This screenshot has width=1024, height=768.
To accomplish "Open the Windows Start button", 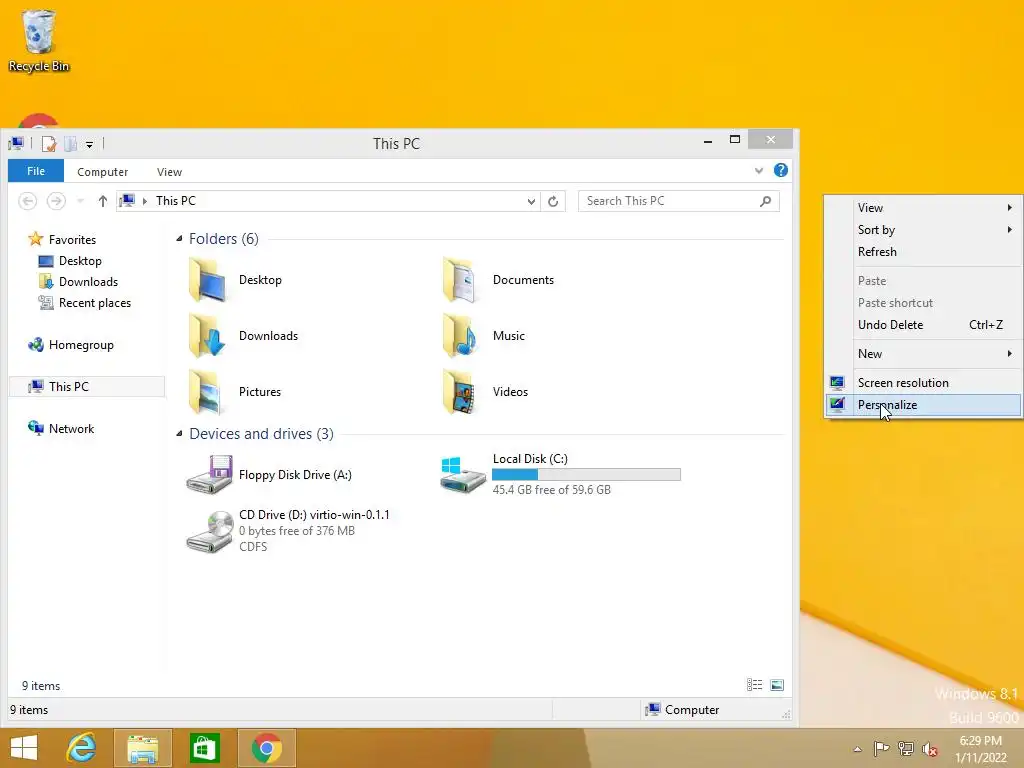I will click(x=24, y=748).
